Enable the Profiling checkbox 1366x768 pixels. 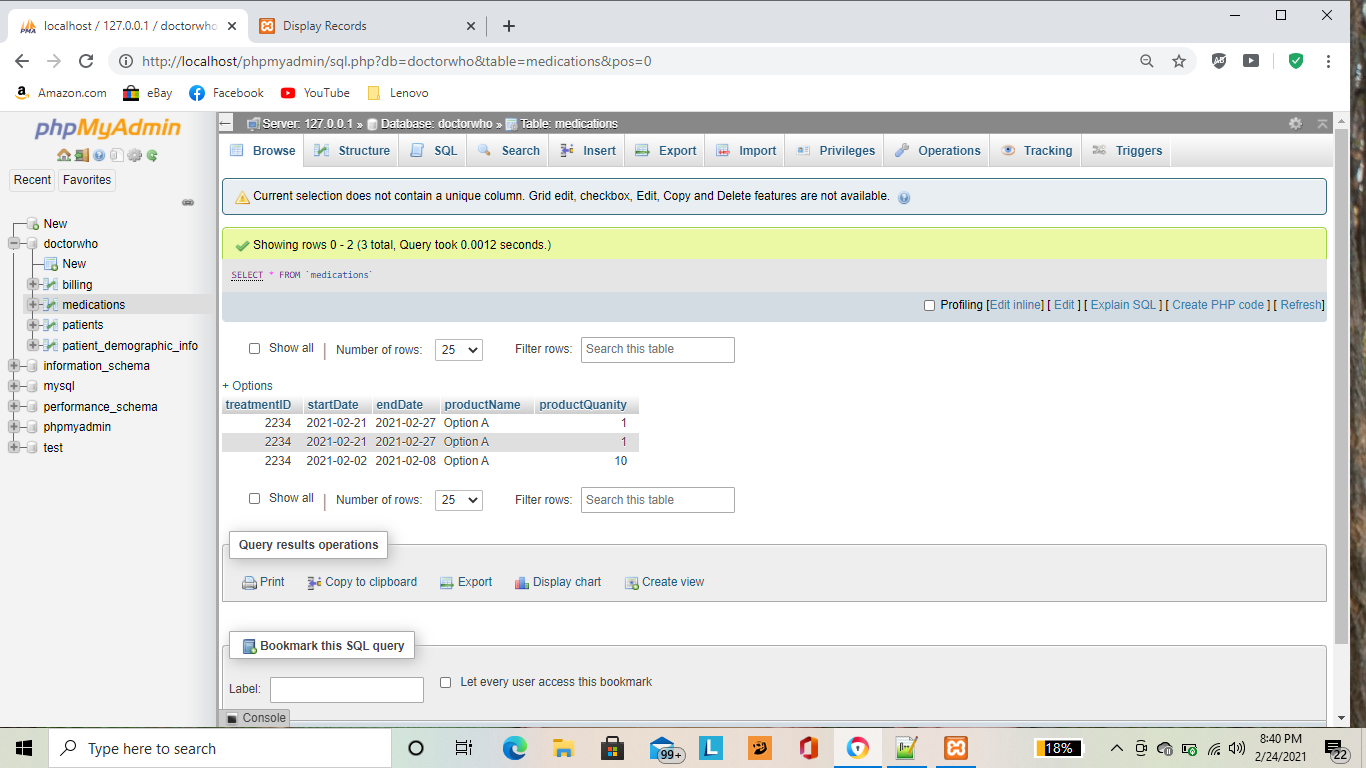coord(928,305)
